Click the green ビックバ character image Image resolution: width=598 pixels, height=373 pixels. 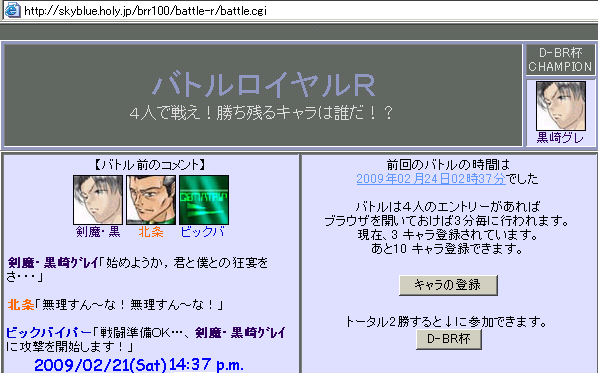click(204, 200)
